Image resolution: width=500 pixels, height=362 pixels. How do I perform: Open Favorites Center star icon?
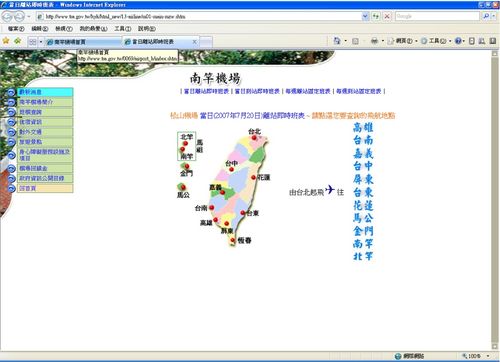pyautogui.click(x=6, y=41)
